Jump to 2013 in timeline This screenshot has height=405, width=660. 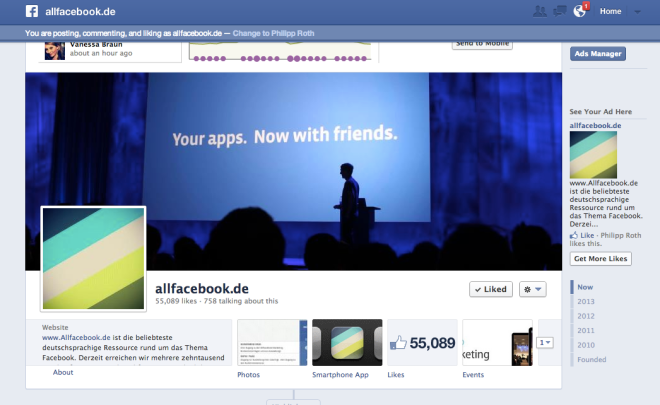(585, 301)
